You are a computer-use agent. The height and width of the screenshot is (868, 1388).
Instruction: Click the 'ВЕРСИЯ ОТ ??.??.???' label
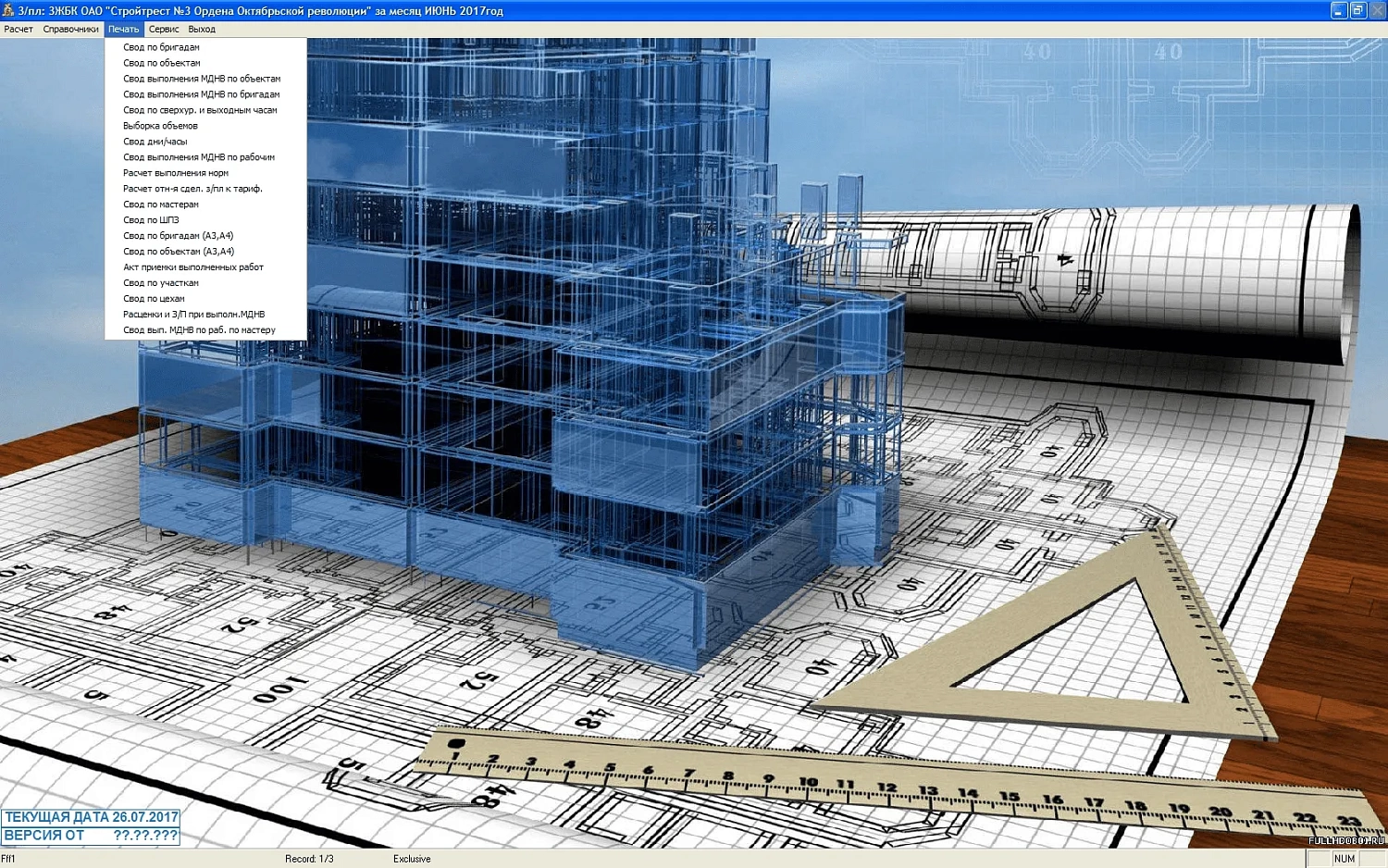point(91,836)
